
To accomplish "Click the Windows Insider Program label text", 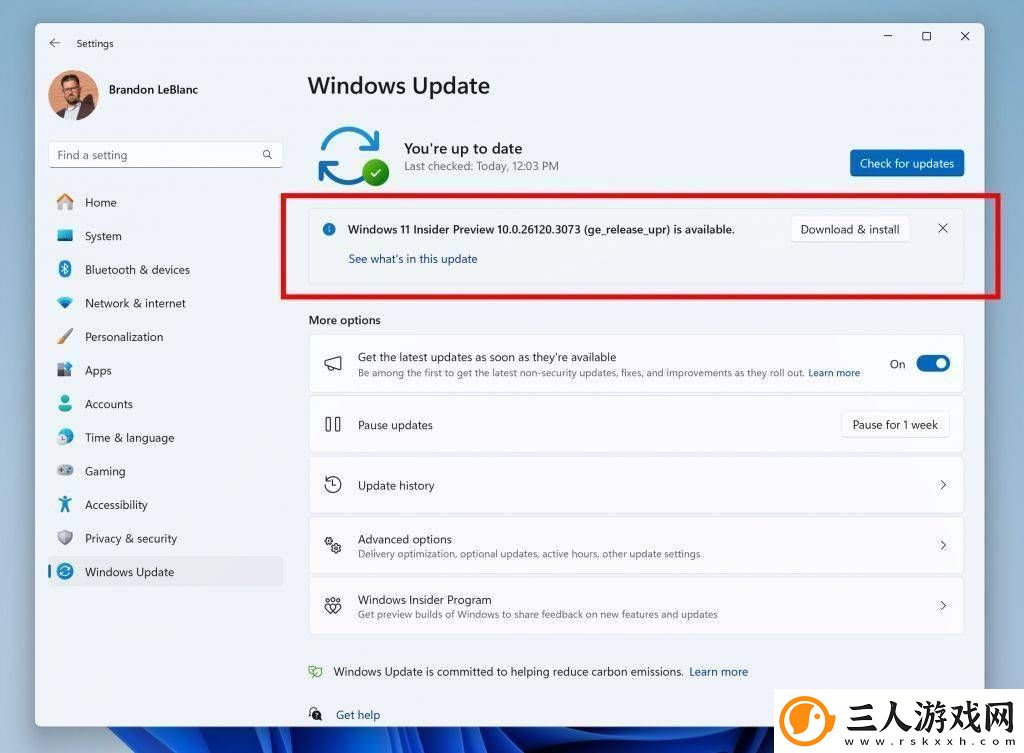I will 424,600.
